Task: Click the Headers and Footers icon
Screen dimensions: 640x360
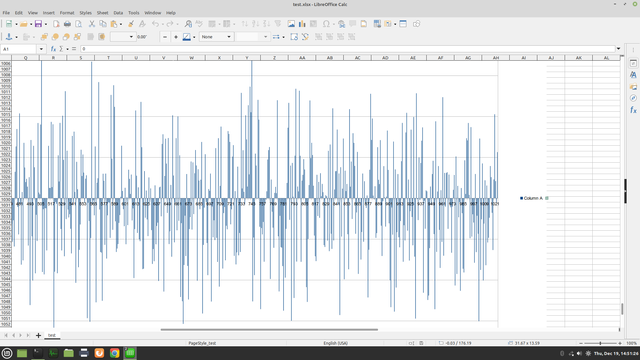Action: (x=363, y=24)
